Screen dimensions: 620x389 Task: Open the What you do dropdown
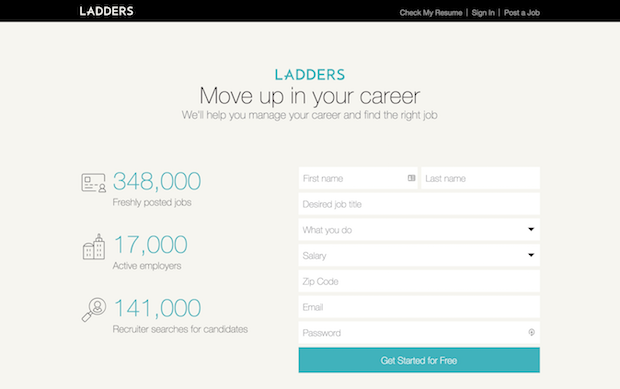click(x=419, y=230)
